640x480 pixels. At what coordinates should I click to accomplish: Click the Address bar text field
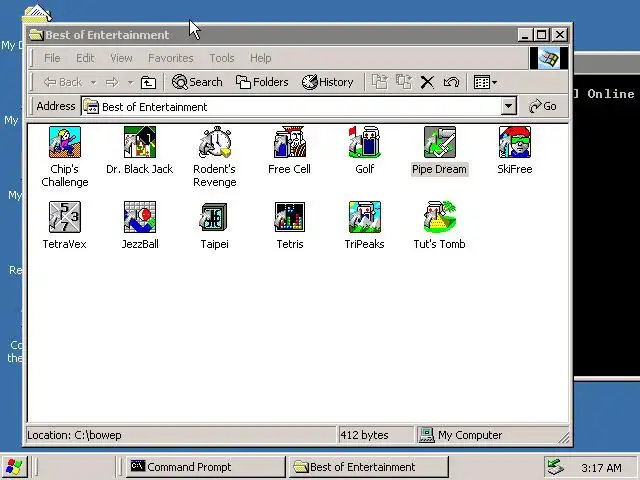click(x=291, y=107)
